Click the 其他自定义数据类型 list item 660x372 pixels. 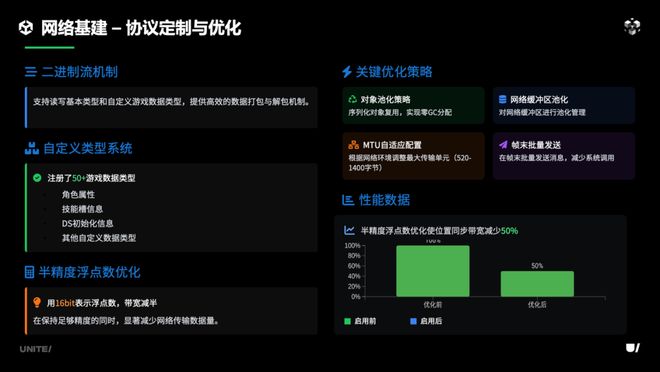(x=99, y=238)
